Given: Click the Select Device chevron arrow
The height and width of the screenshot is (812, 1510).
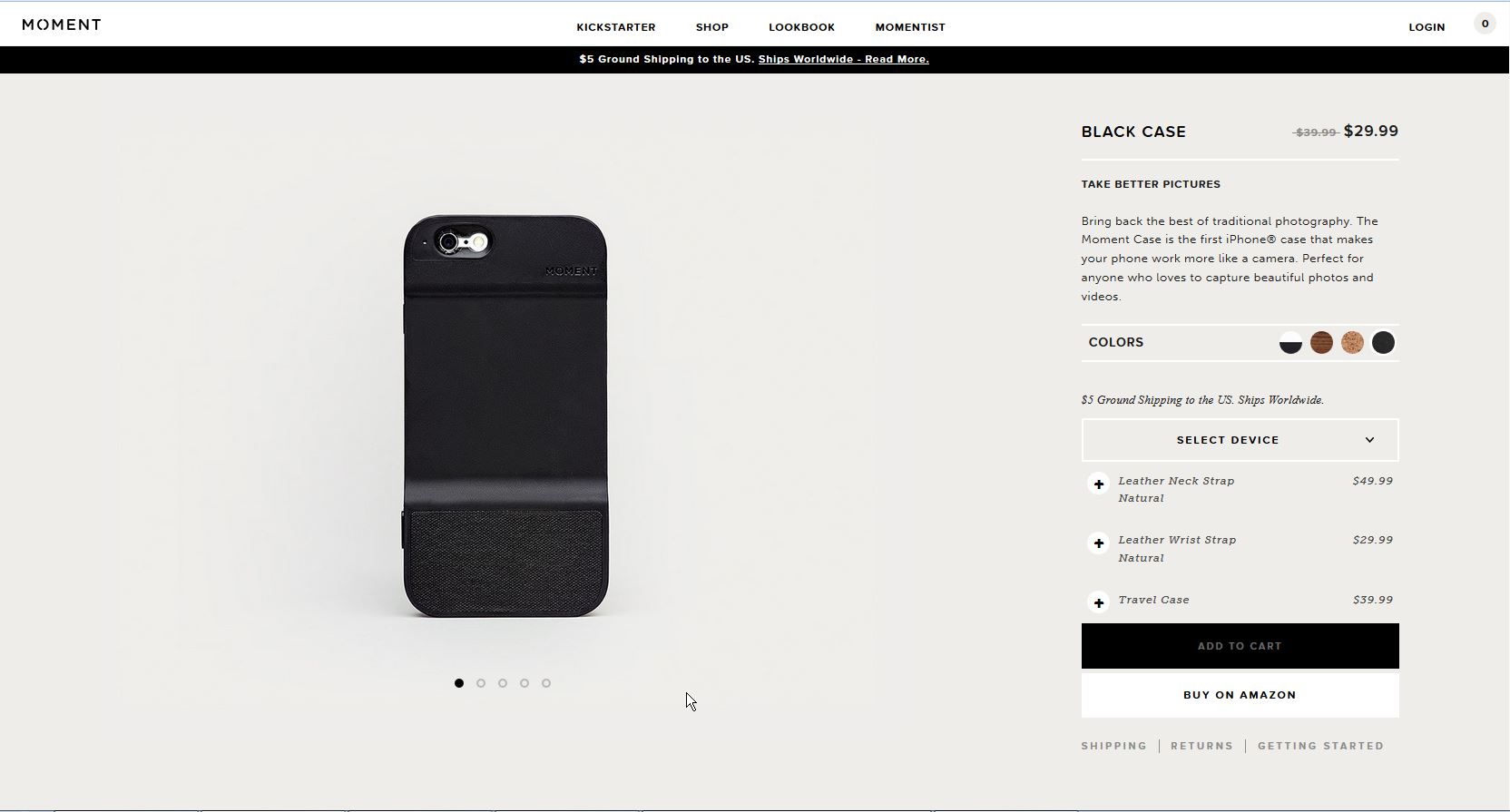Looking at the screenshot, I should tap(1369, 440).
